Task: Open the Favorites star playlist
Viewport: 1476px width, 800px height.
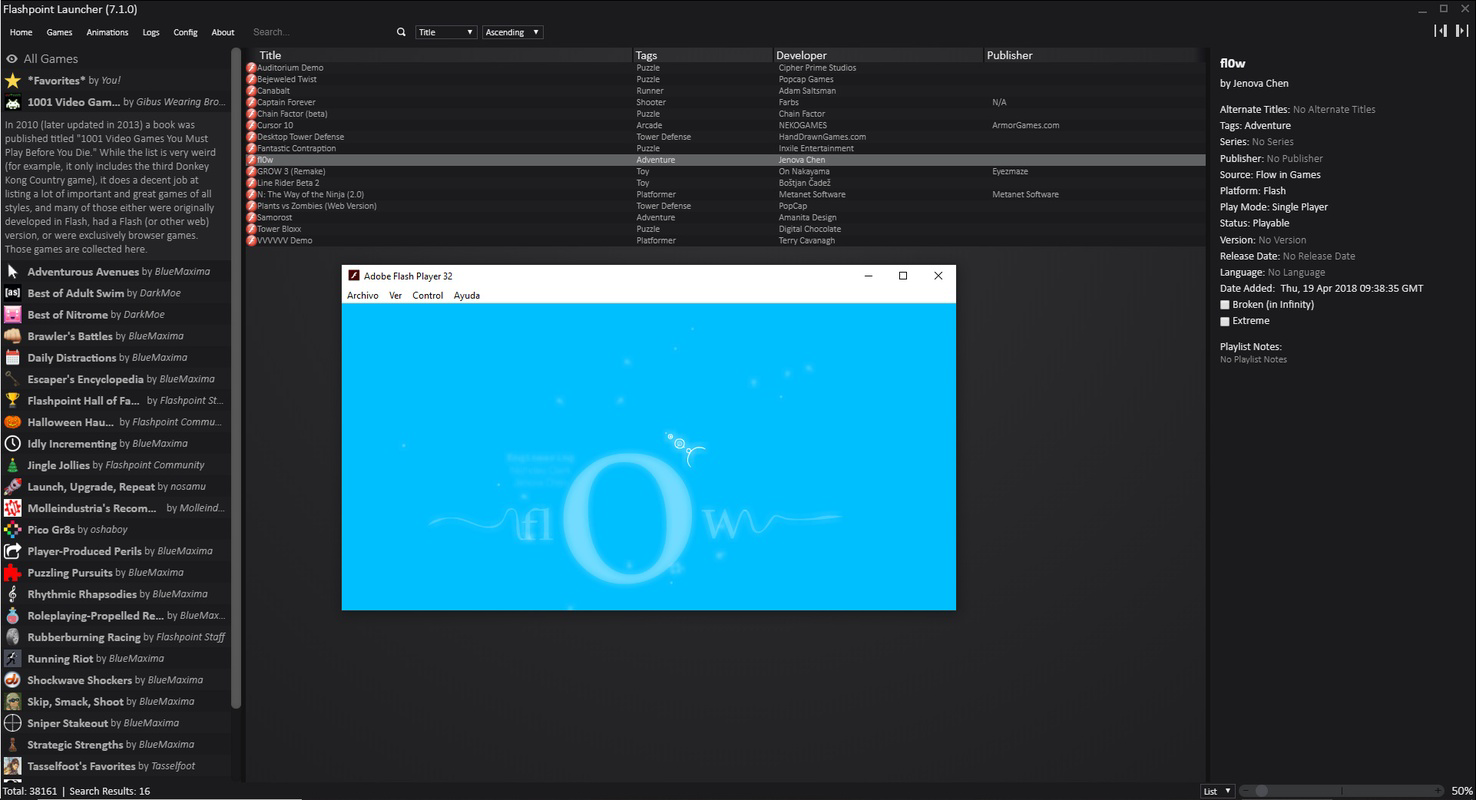Action: 12,80
